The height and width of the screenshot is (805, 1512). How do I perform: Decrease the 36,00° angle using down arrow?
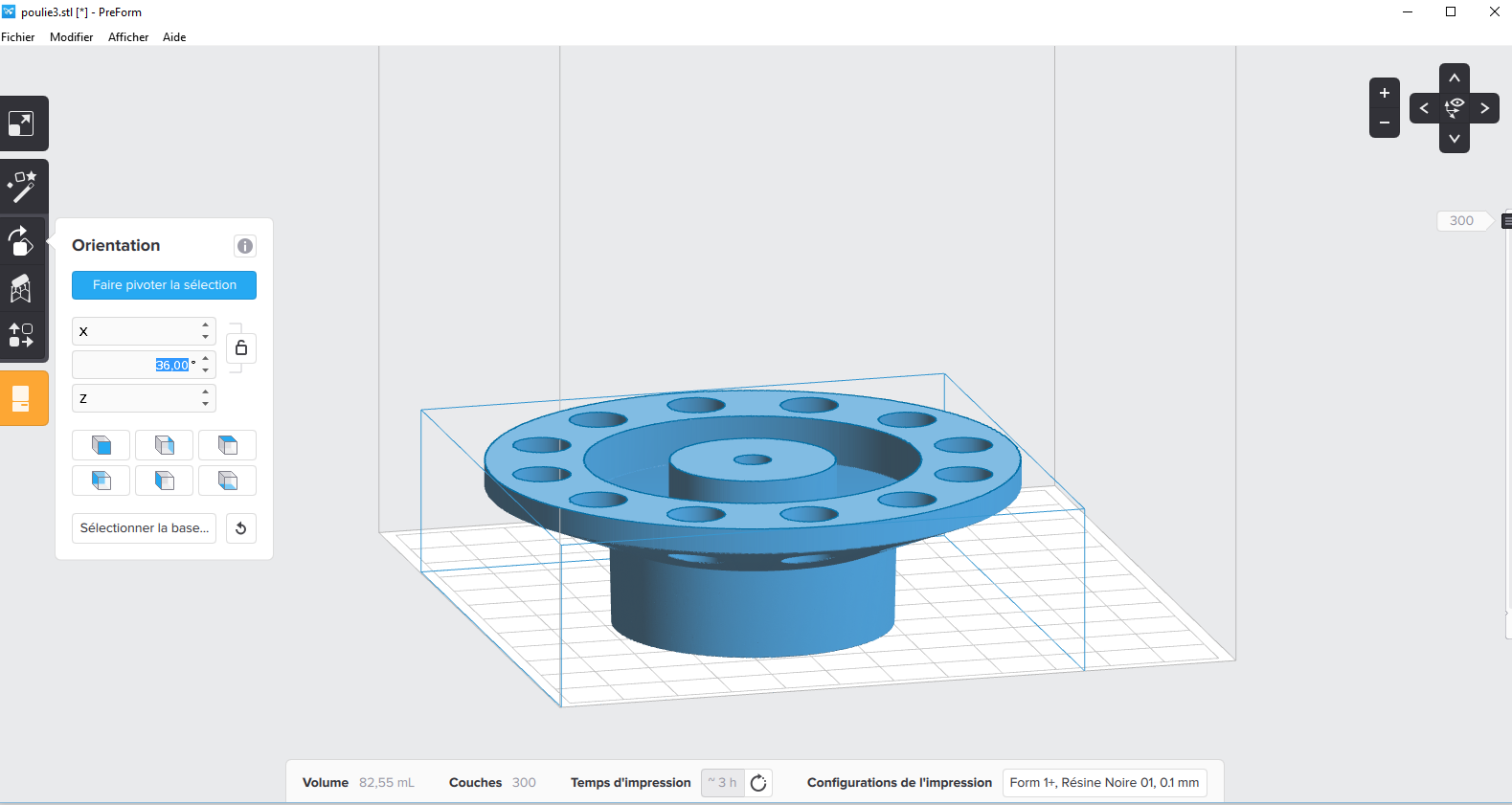[x=205, y=370]
